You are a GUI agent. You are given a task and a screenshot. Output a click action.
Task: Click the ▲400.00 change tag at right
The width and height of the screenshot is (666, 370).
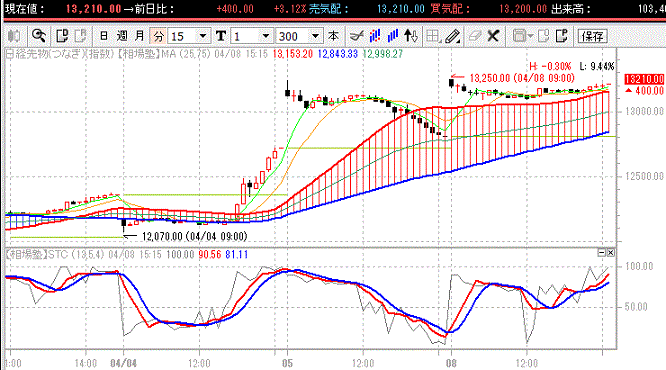click(644, 90)
